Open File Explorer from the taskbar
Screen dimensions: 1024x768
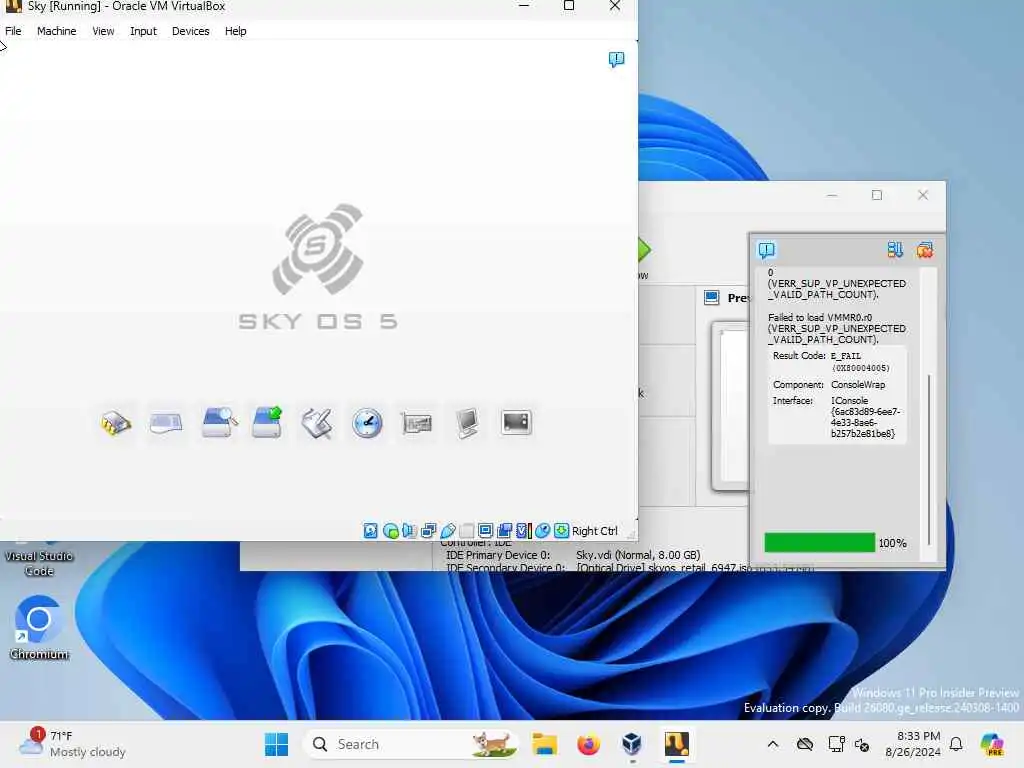pyautogui.click(x=544, y=744)
